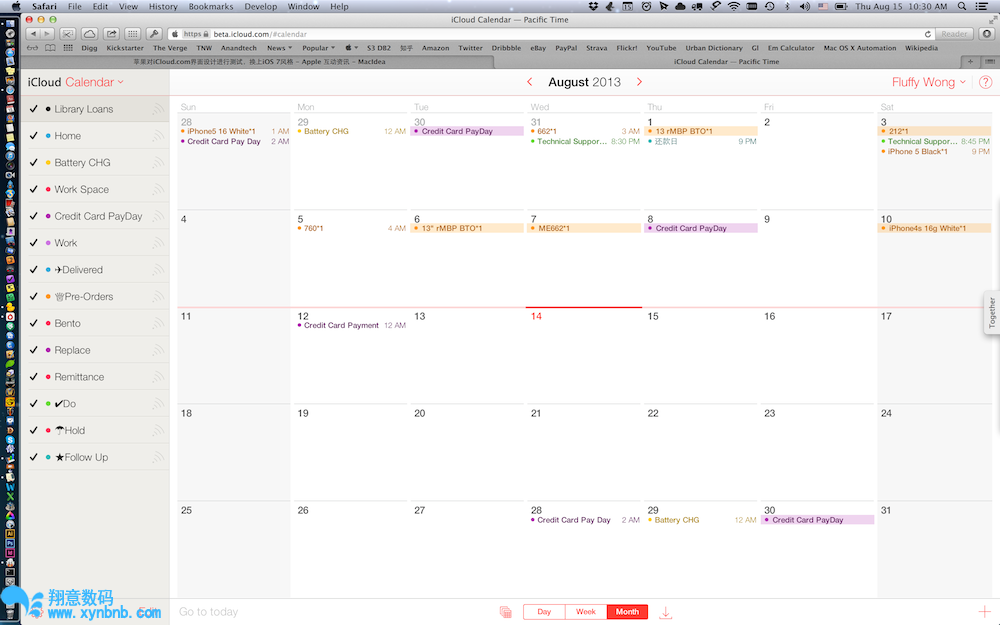Click the iCloud Tabs cloud toolbar icon
Screen dimensions: 1000x625
pyautogui.click(x=89, y=34)
